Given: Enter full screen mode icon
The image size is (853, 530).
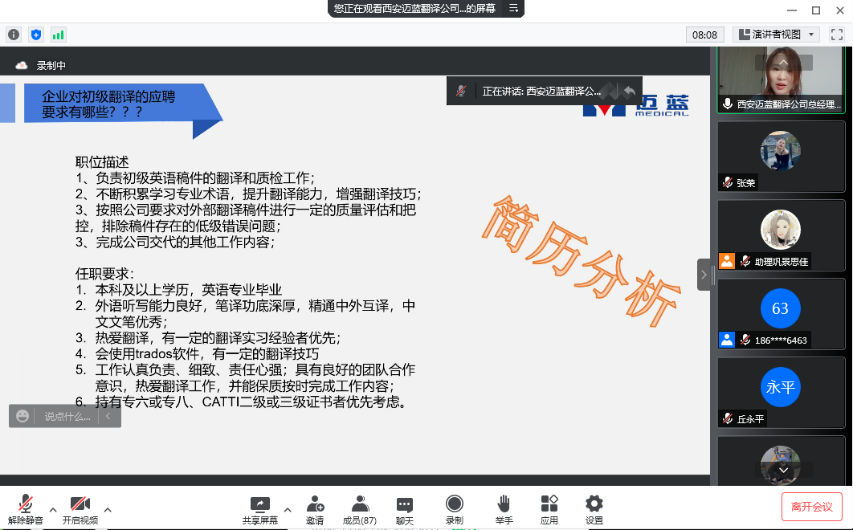Looking at the screenshot, I should click(x=836, y=34).
